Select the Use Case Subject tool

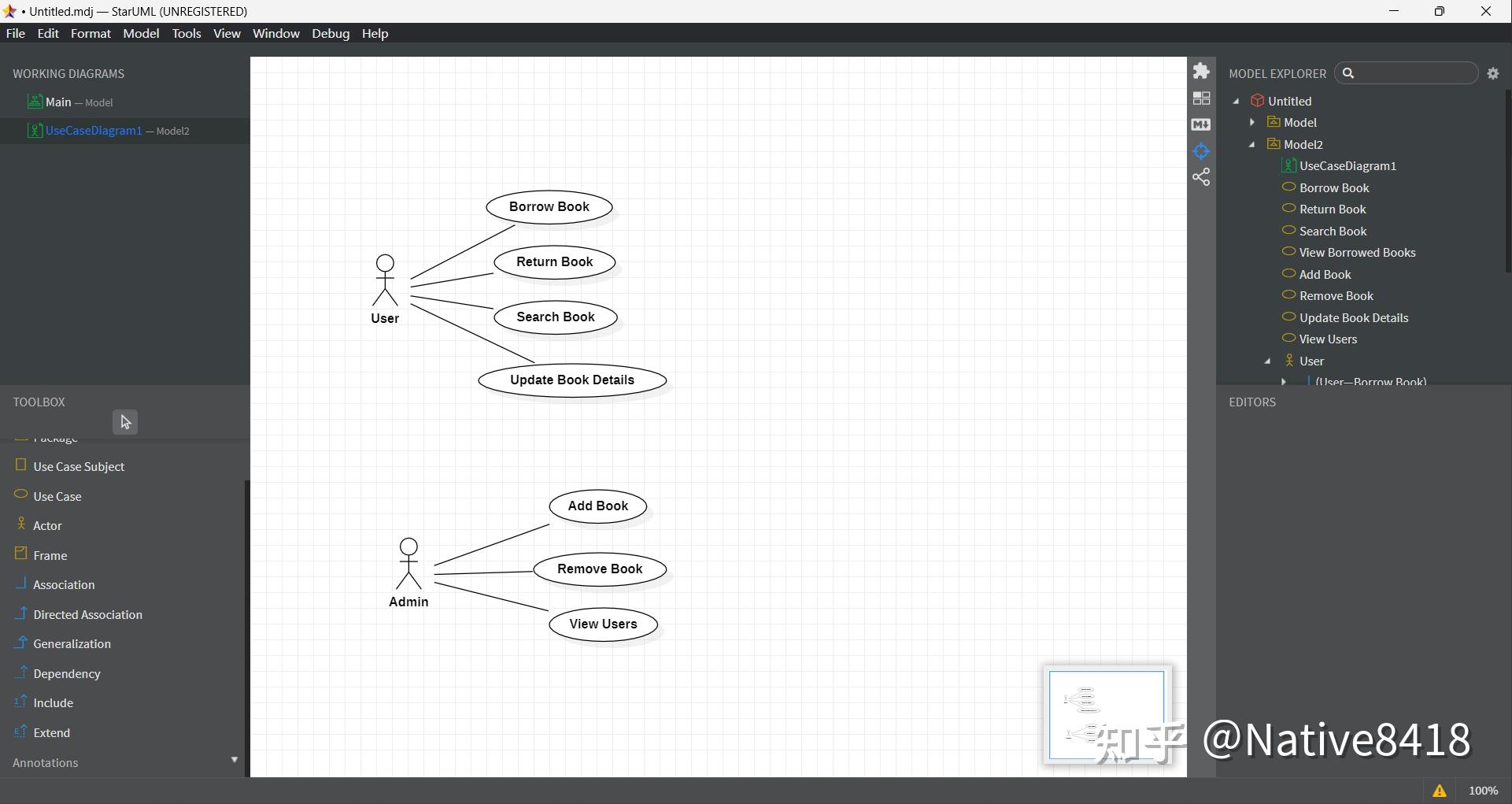(x=79, y=466)
